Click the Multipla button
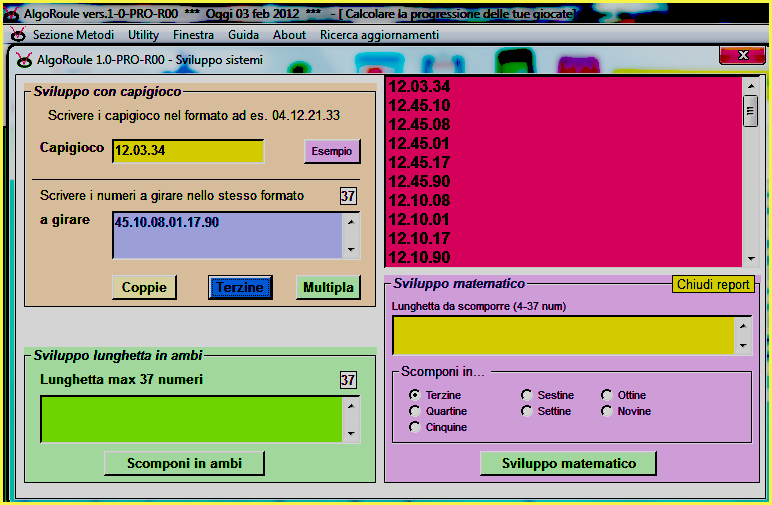This screenshot has width=772, height=505. tap(328, 287)
